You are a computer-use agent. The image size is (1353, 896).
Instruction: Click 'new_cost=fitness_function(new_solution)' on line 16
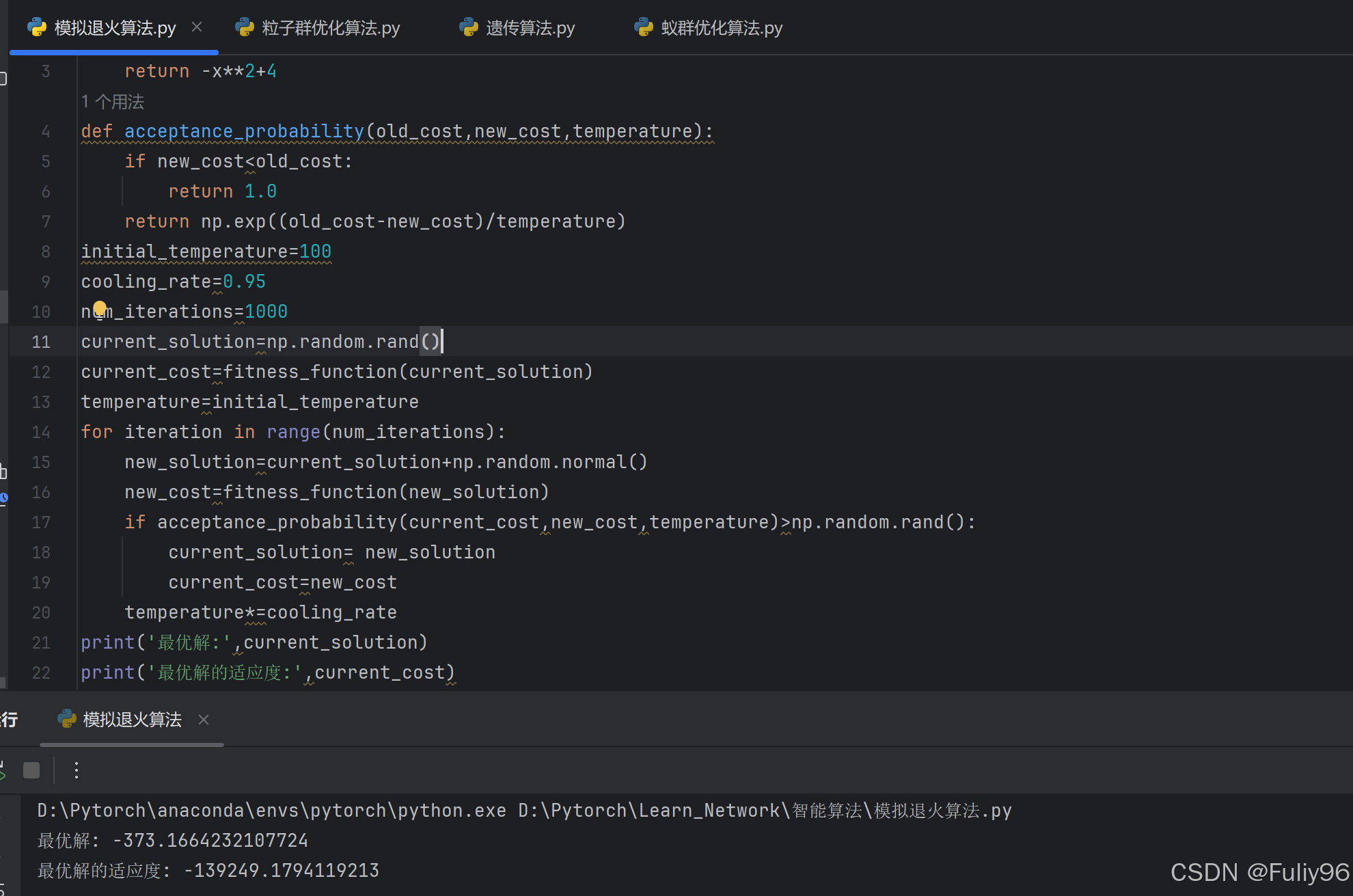click(x=337, y=492)
